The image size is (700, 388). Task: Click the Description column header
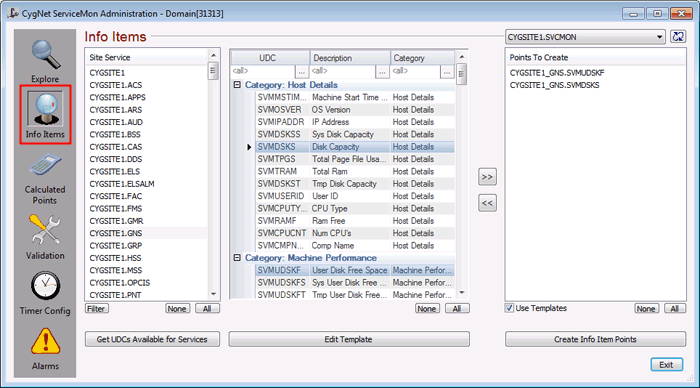(x=350, y=58)
